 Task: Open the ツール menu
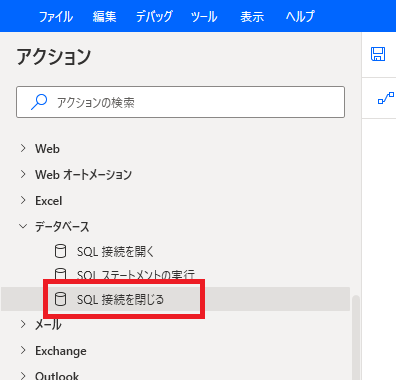click(204, 16)
